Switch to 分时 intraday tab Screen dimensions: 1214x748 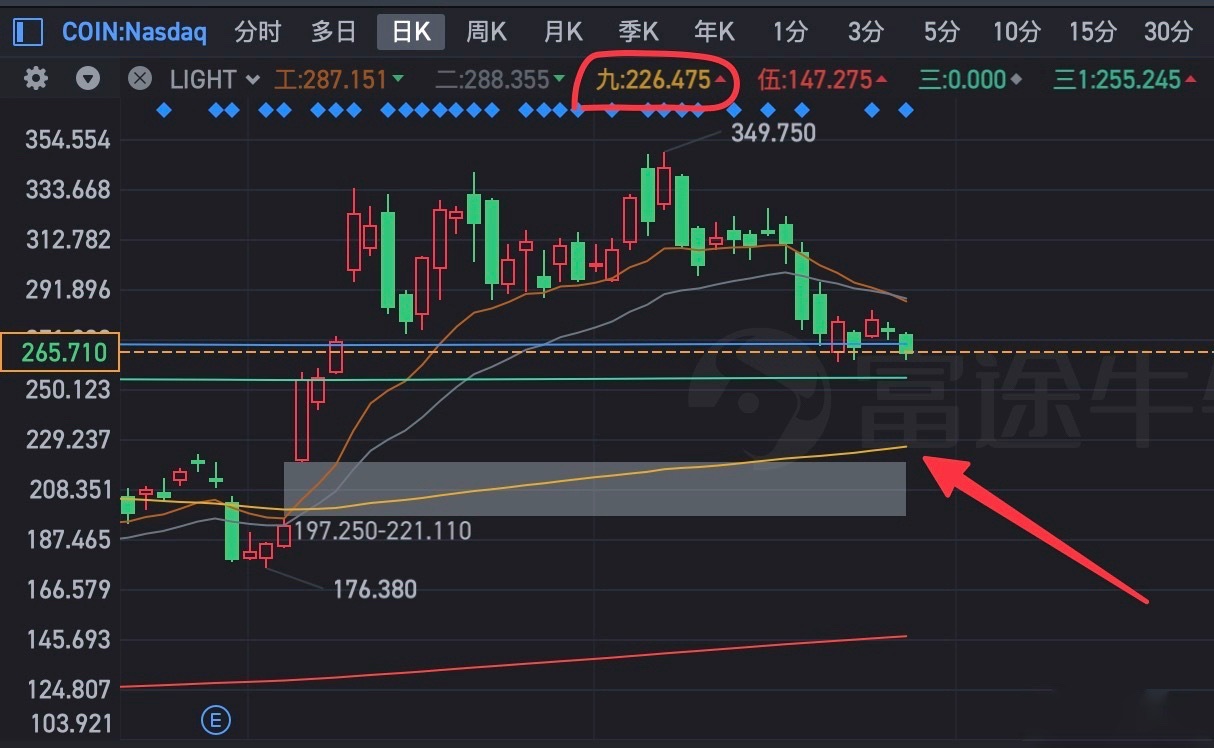point(258,32)
